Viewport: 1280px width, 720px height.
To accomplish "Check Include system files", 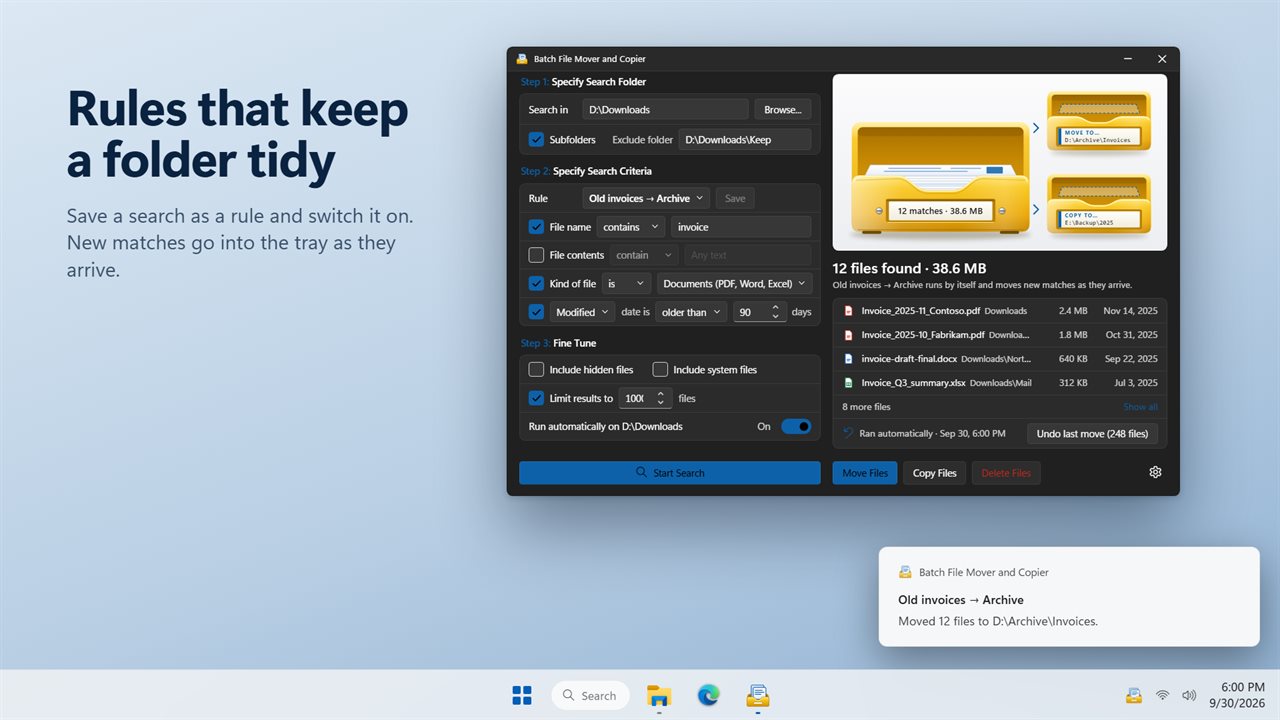I will pyautogui.click(x=660, y=369).
